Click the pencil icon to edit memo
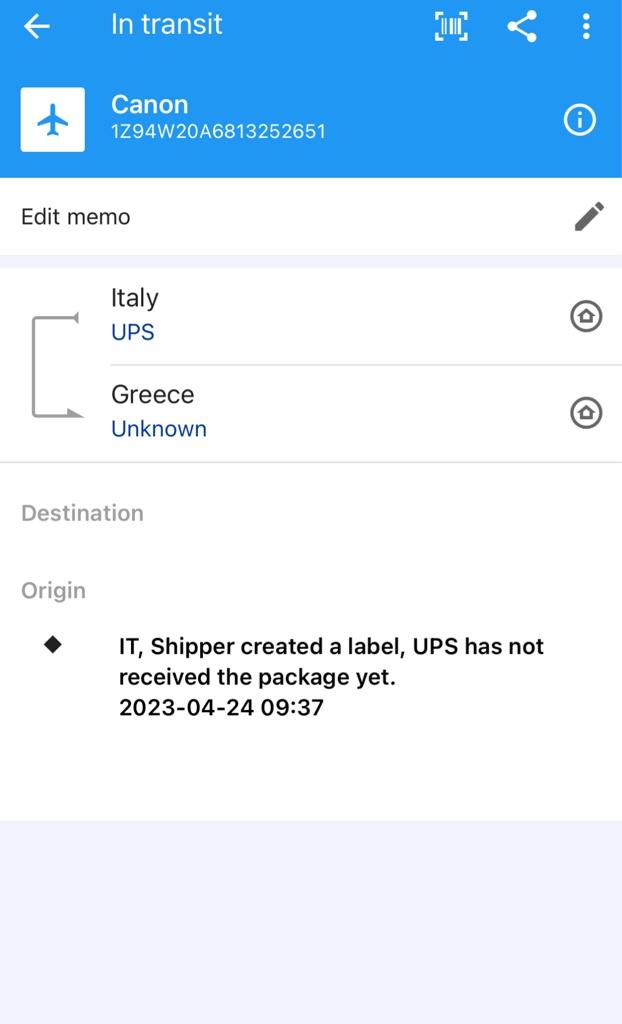Image resolution: width=622 pixels, height=1024 pixels. pyautogui.click(x=589, y=217)
